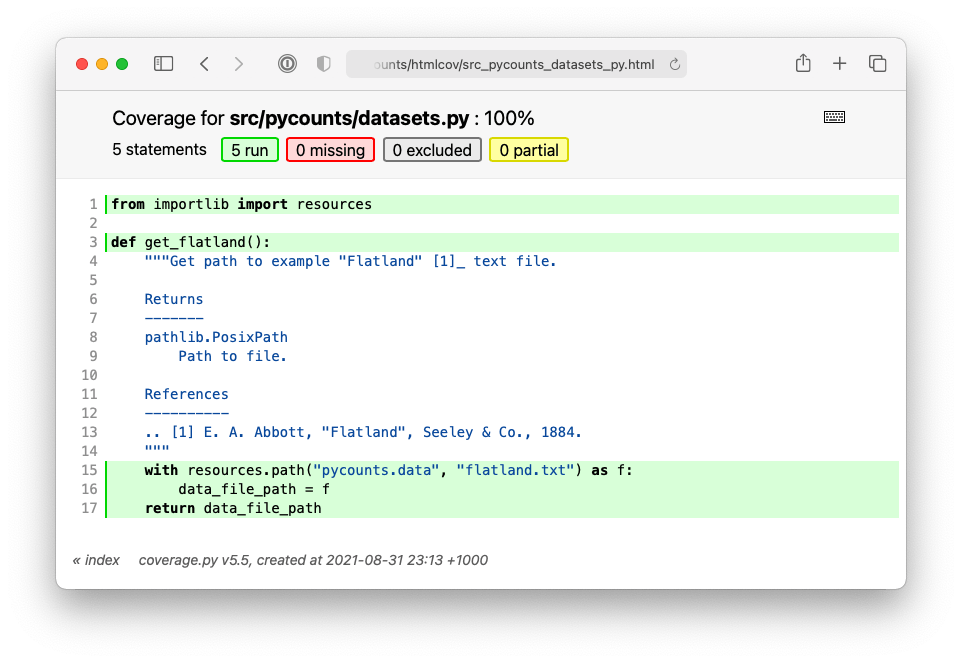Minimize window with the yellow button
Viewport: 962px width, 663px height.
pyautogui.click(x=102, y=64)
